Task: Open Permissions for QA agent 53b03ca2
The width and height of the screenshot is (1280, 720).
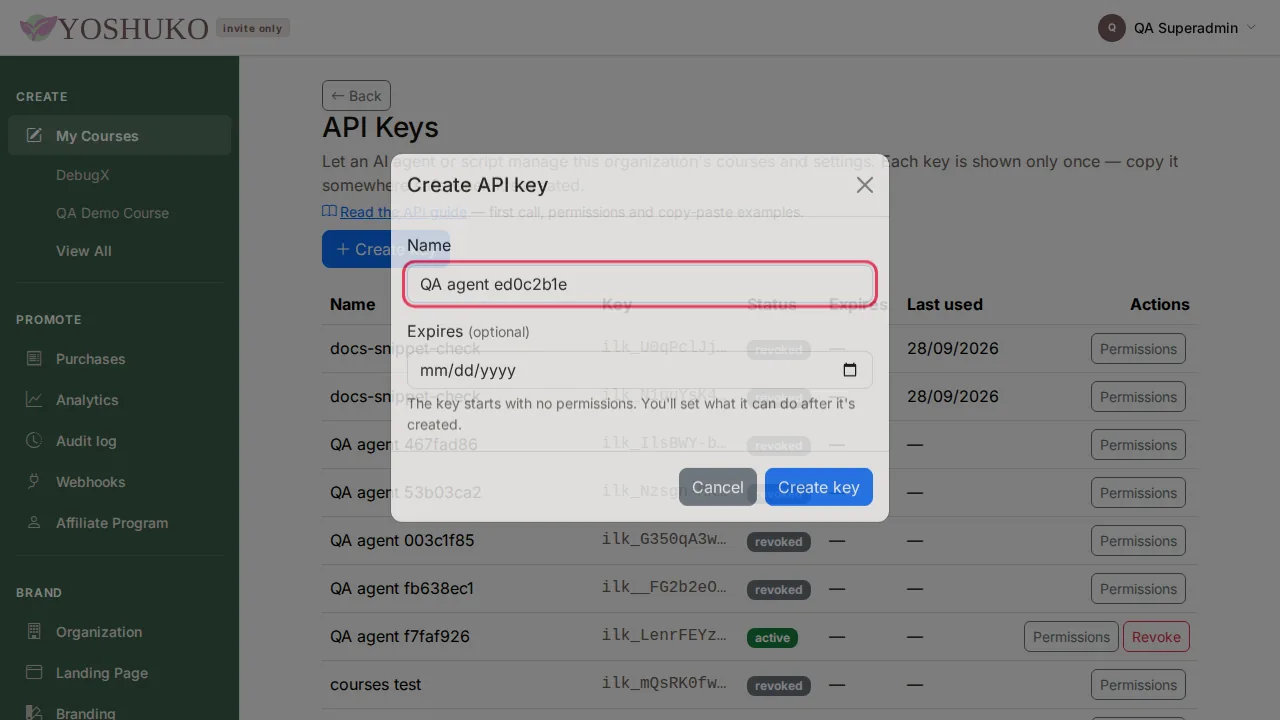Action: tap(1138, 493)
